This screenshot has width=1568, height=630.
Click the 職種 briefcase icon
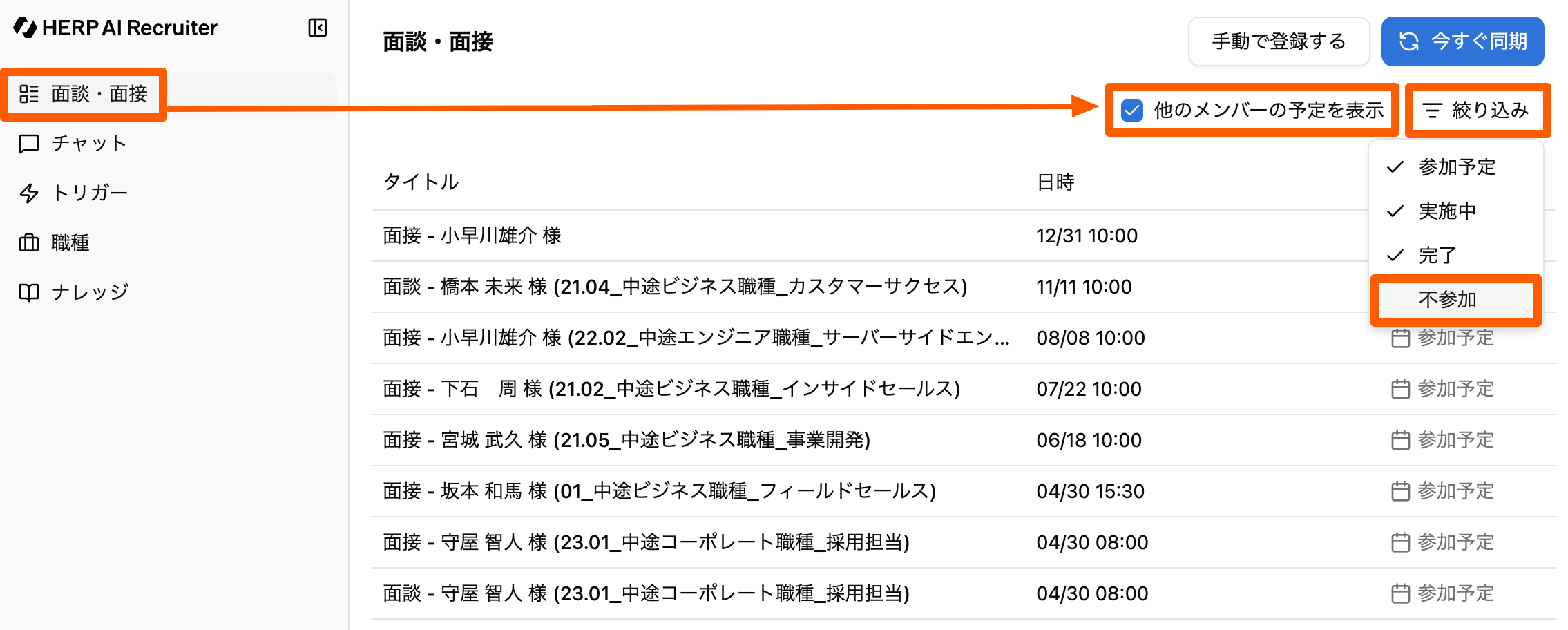[29, 243]
